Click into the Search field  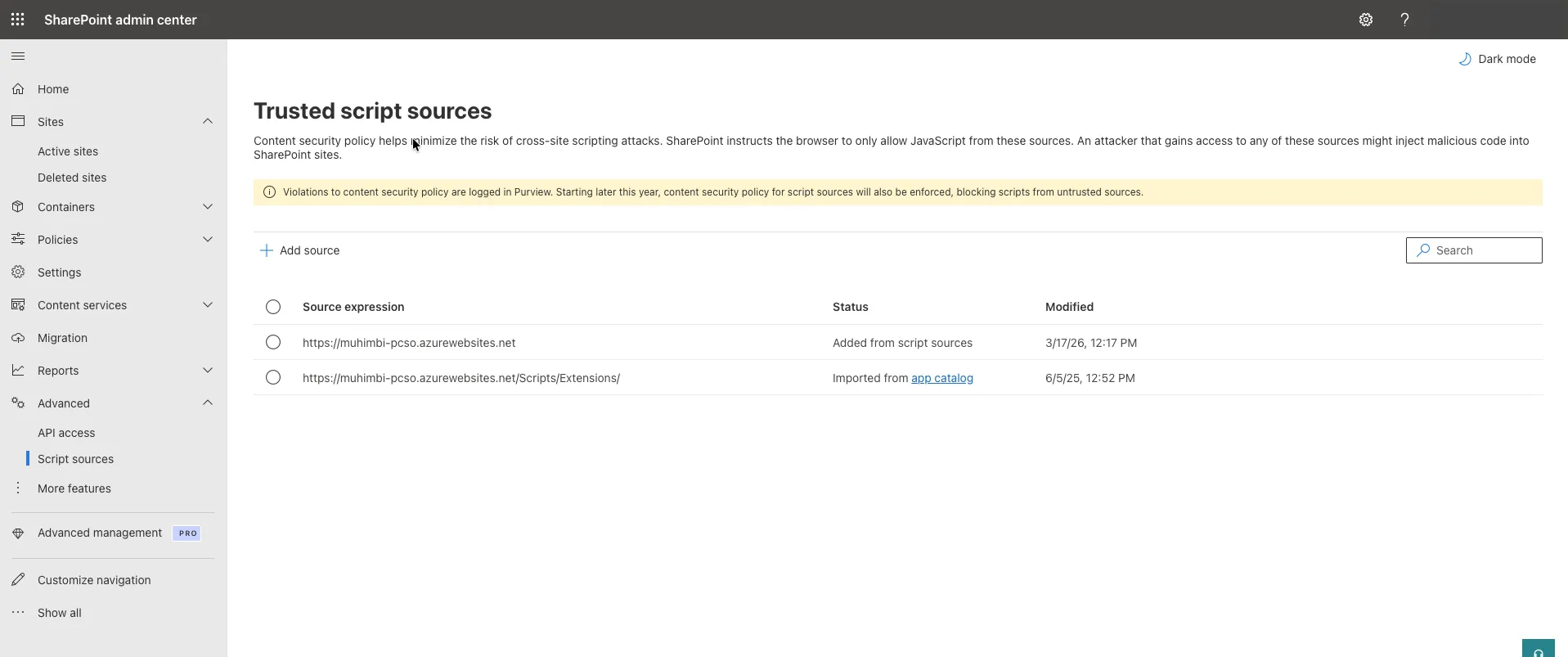1474,250
